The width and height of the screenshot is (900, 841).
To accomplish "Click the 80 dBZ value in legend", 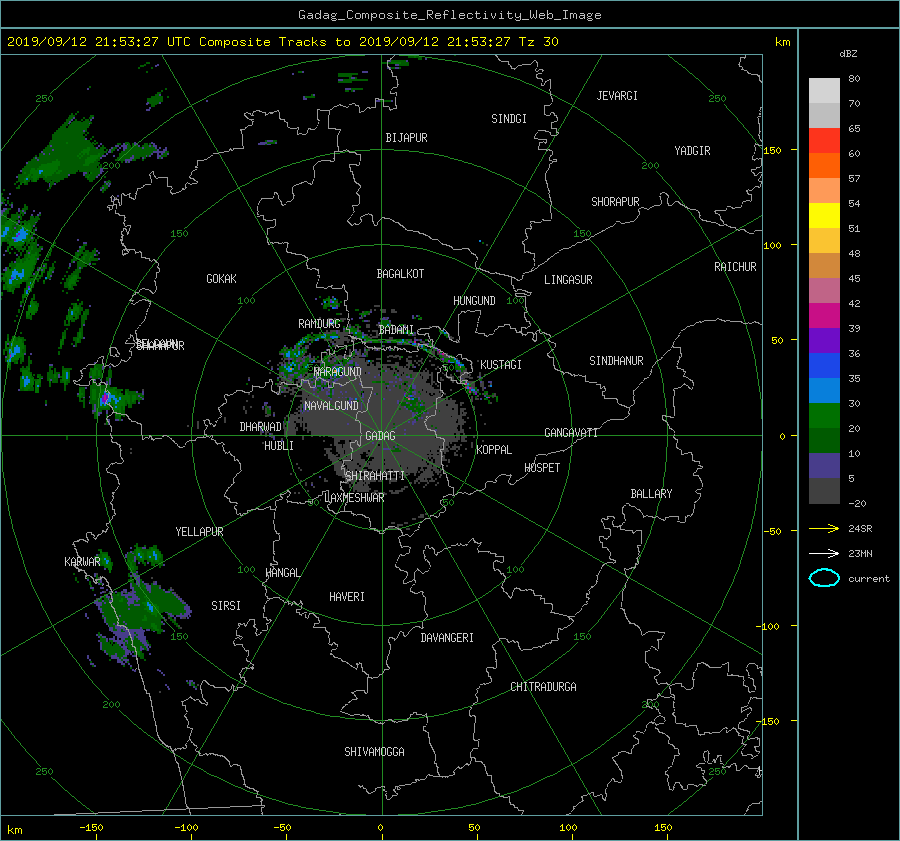I will [854, 79].
